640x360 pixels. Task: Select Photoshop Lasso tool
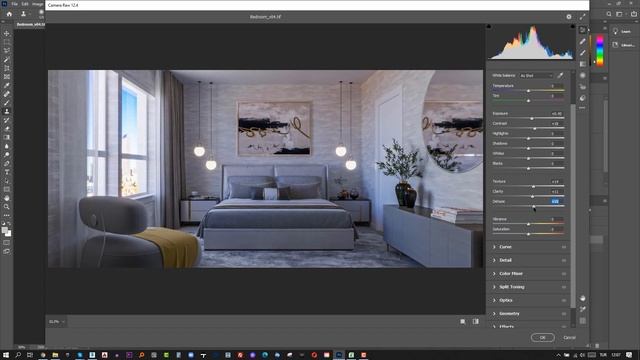point(7,51)
